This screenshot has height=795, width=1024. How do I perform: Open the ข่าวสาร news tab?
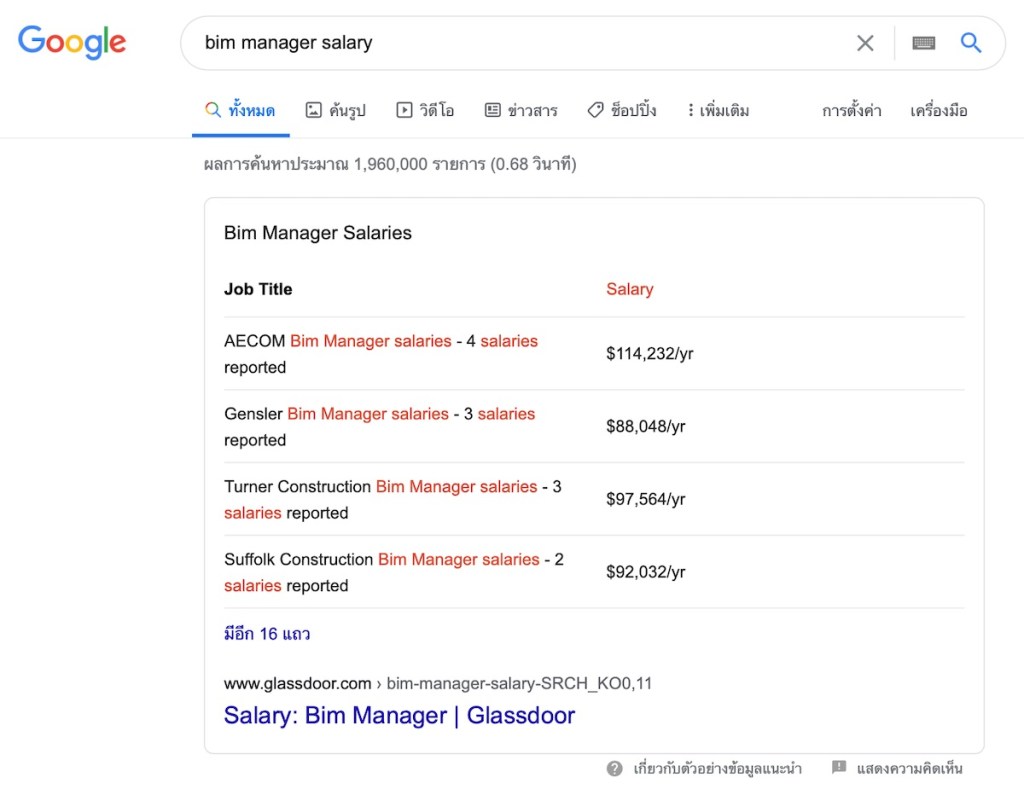[521, 111]
